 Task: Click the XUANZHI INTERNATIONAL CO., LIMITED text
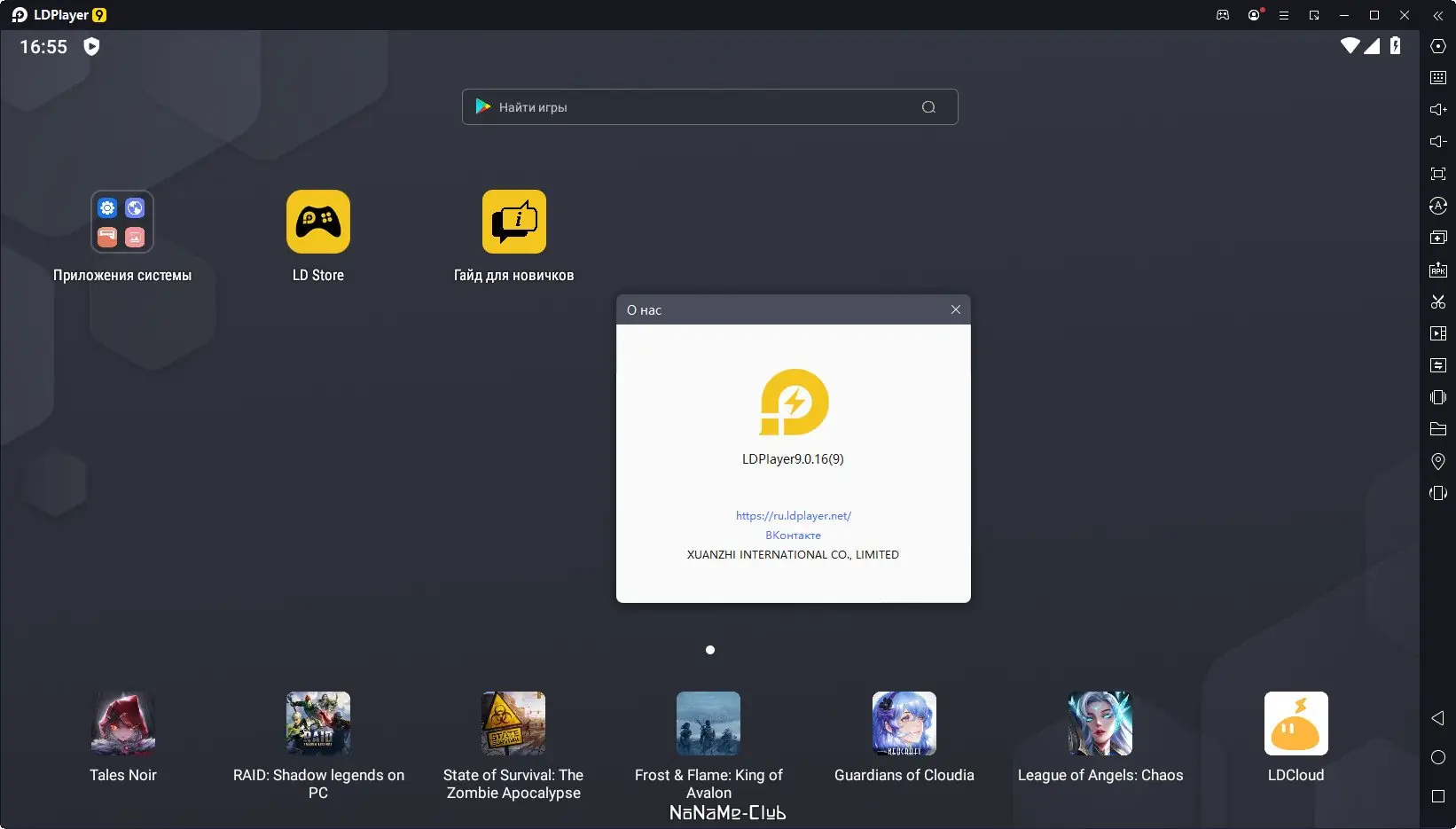click(794, 555)
